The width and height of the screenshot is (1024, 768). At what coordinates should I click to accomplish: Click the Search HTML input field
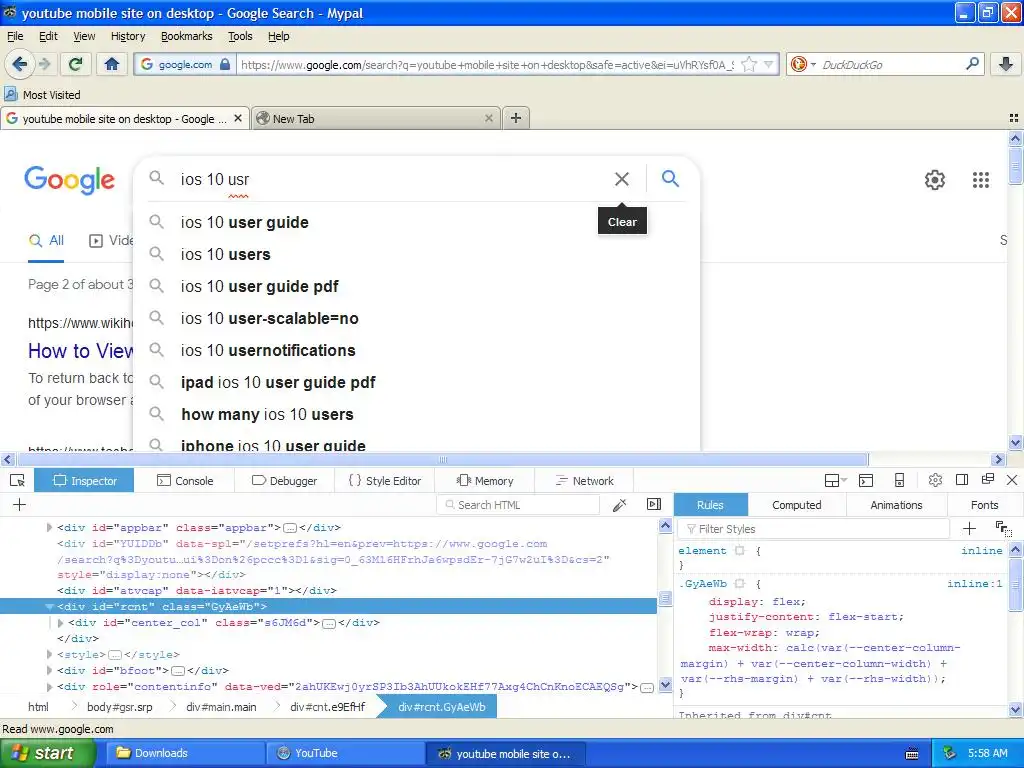(x=518, y=505)
